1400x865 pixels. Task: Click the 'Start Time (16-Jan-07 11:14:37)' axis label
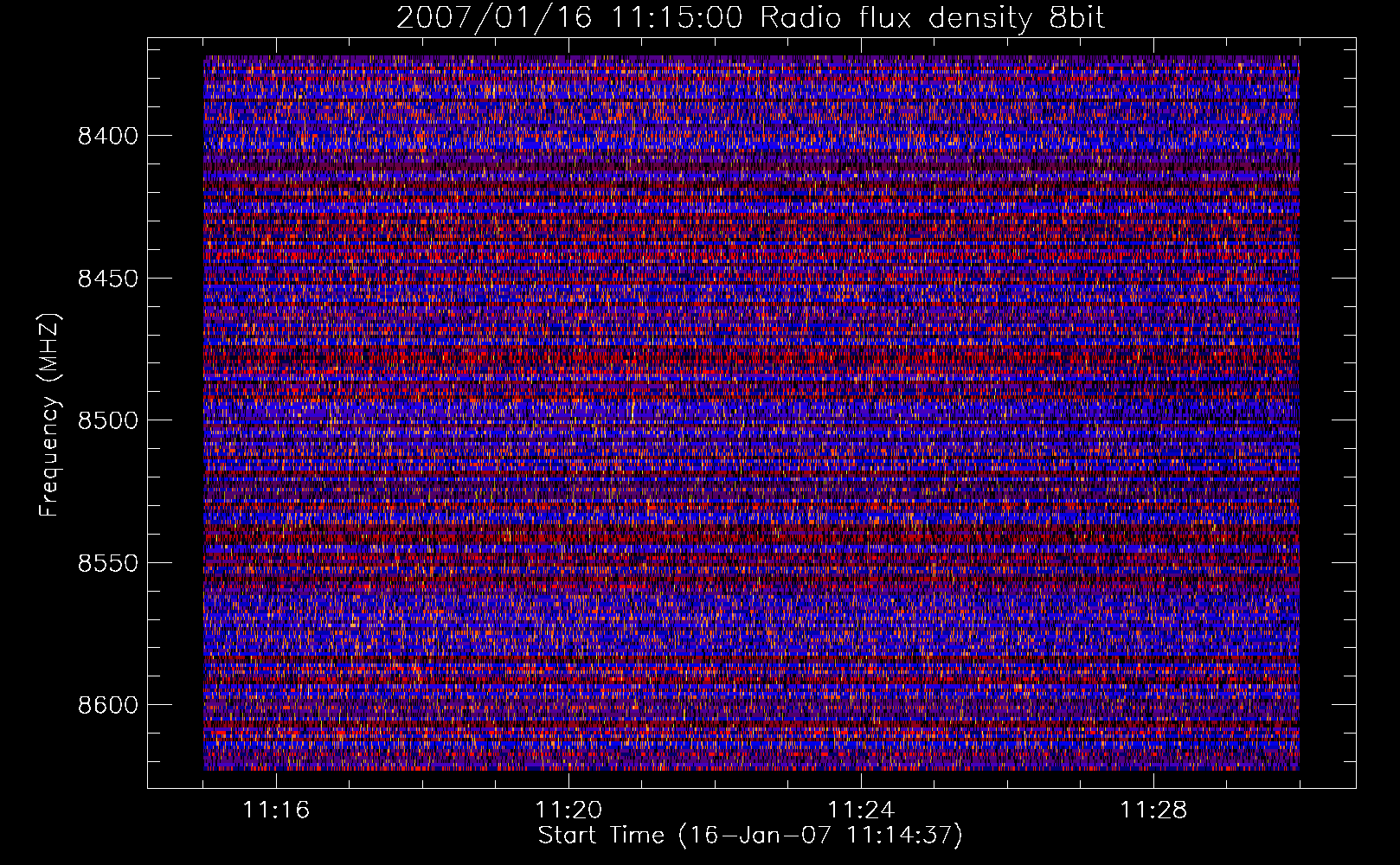[750, 836]
